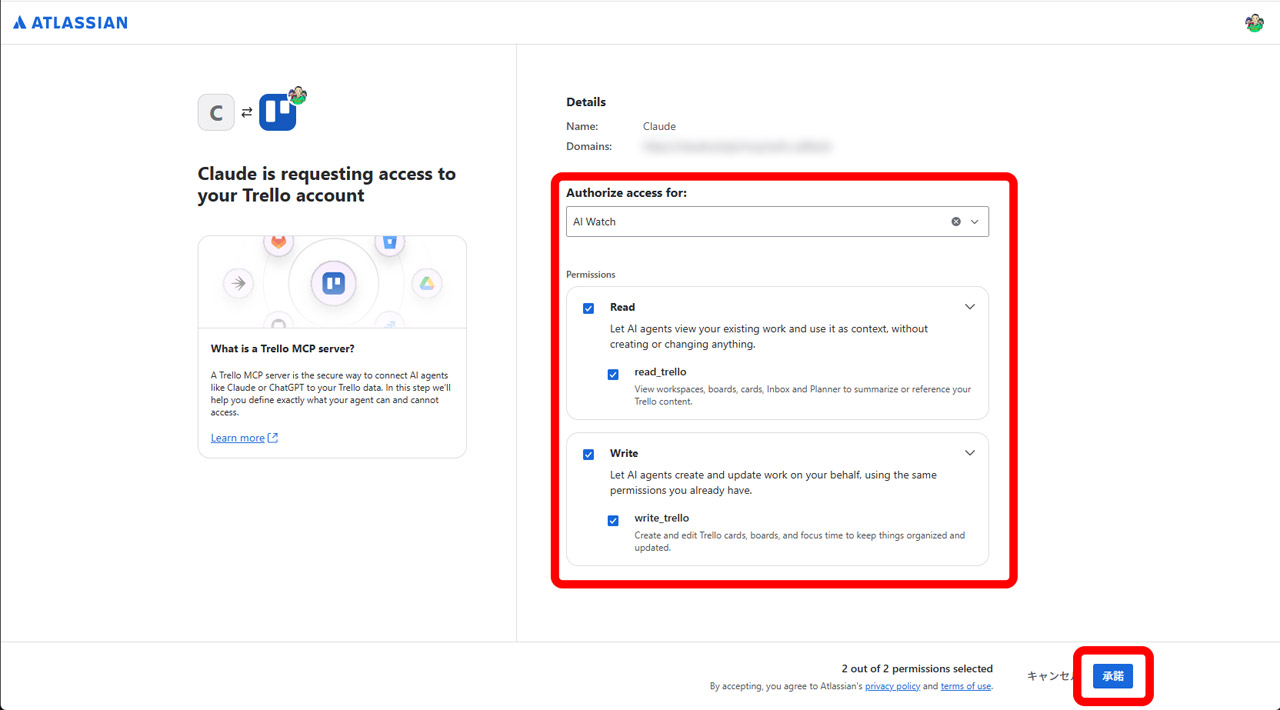
Task: Open the user profile avatar menu
Action: pyautogui.click(x=1254, y=22)
